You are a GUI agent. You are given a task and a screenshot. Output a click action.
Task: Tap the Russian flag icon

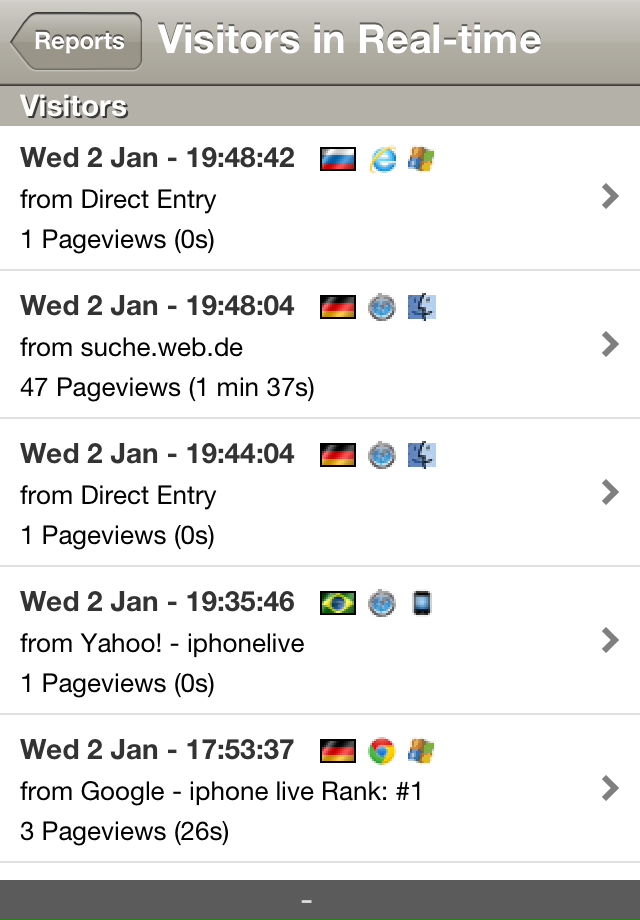click(x=338, y=159)
